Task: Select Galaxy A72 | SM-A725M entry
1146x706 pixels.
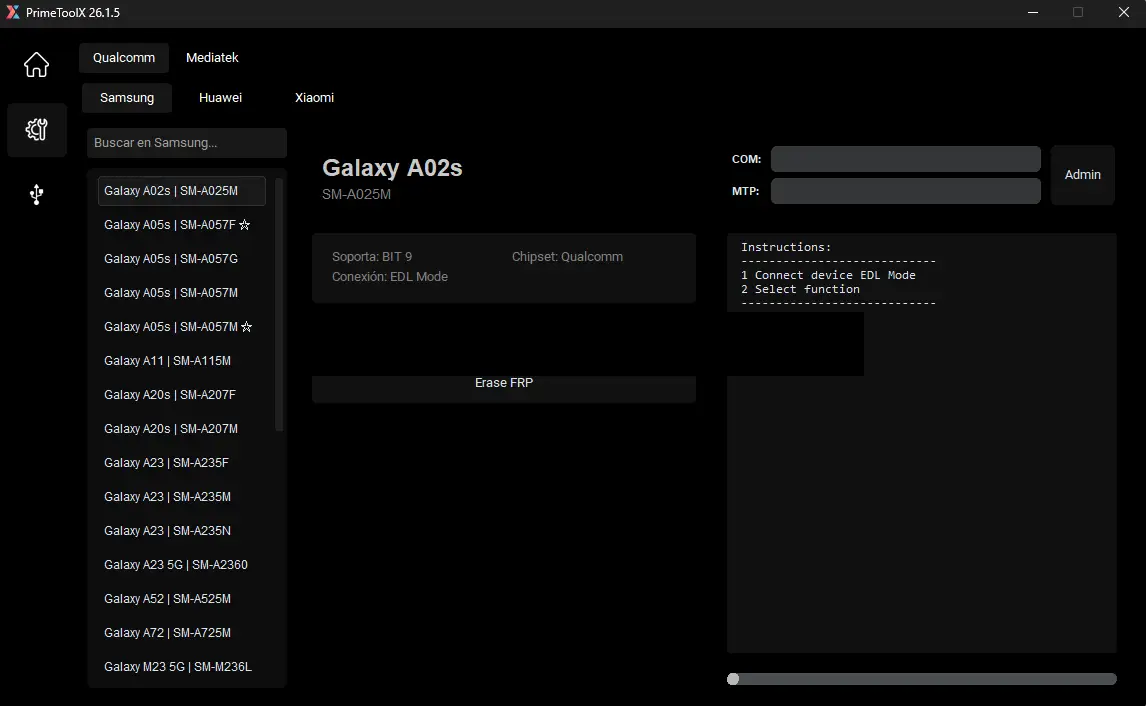Action: pyautogui.click(x=181, y=633)
